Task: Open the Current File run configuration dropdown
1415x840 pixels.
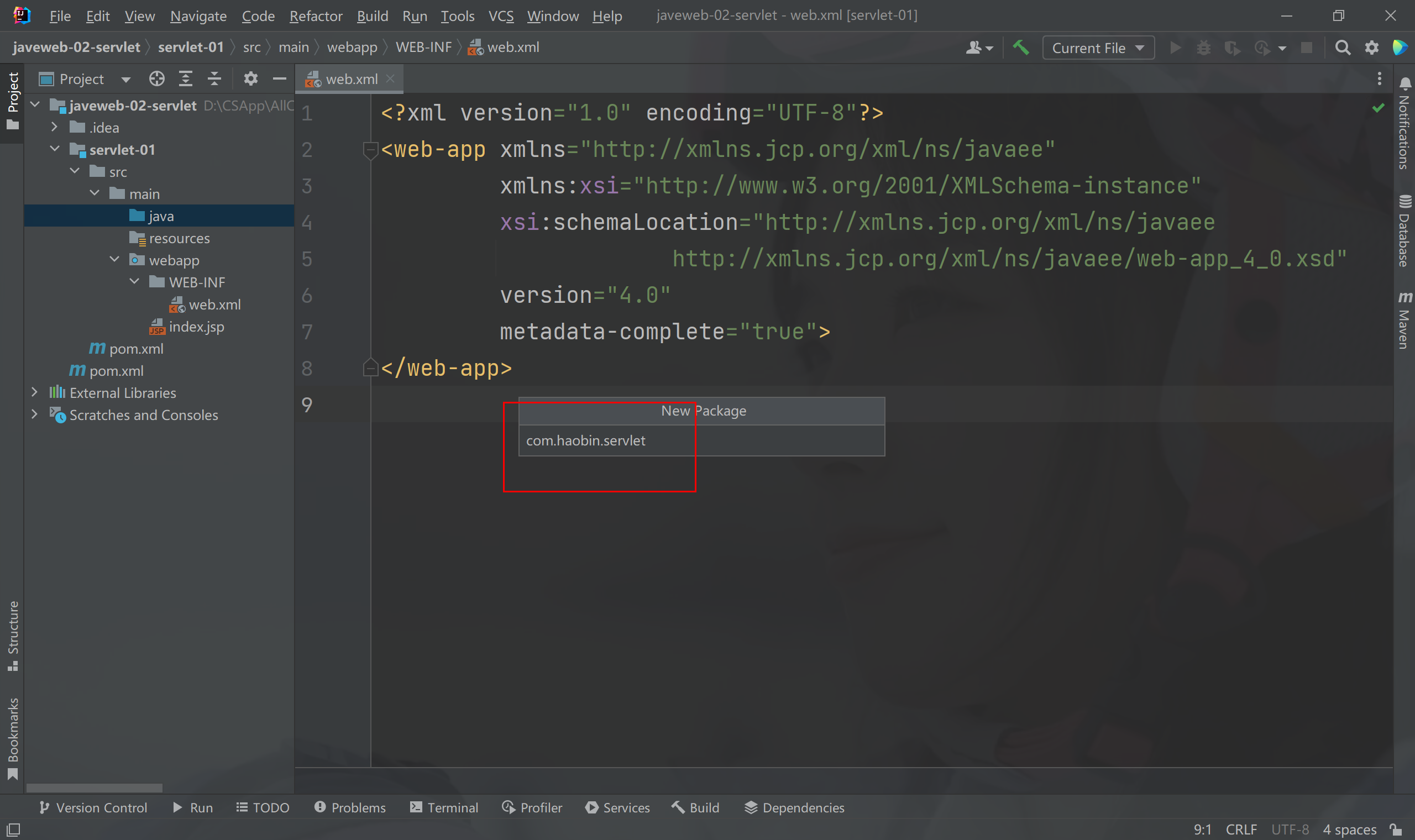Action: (x=1098, y=48)
